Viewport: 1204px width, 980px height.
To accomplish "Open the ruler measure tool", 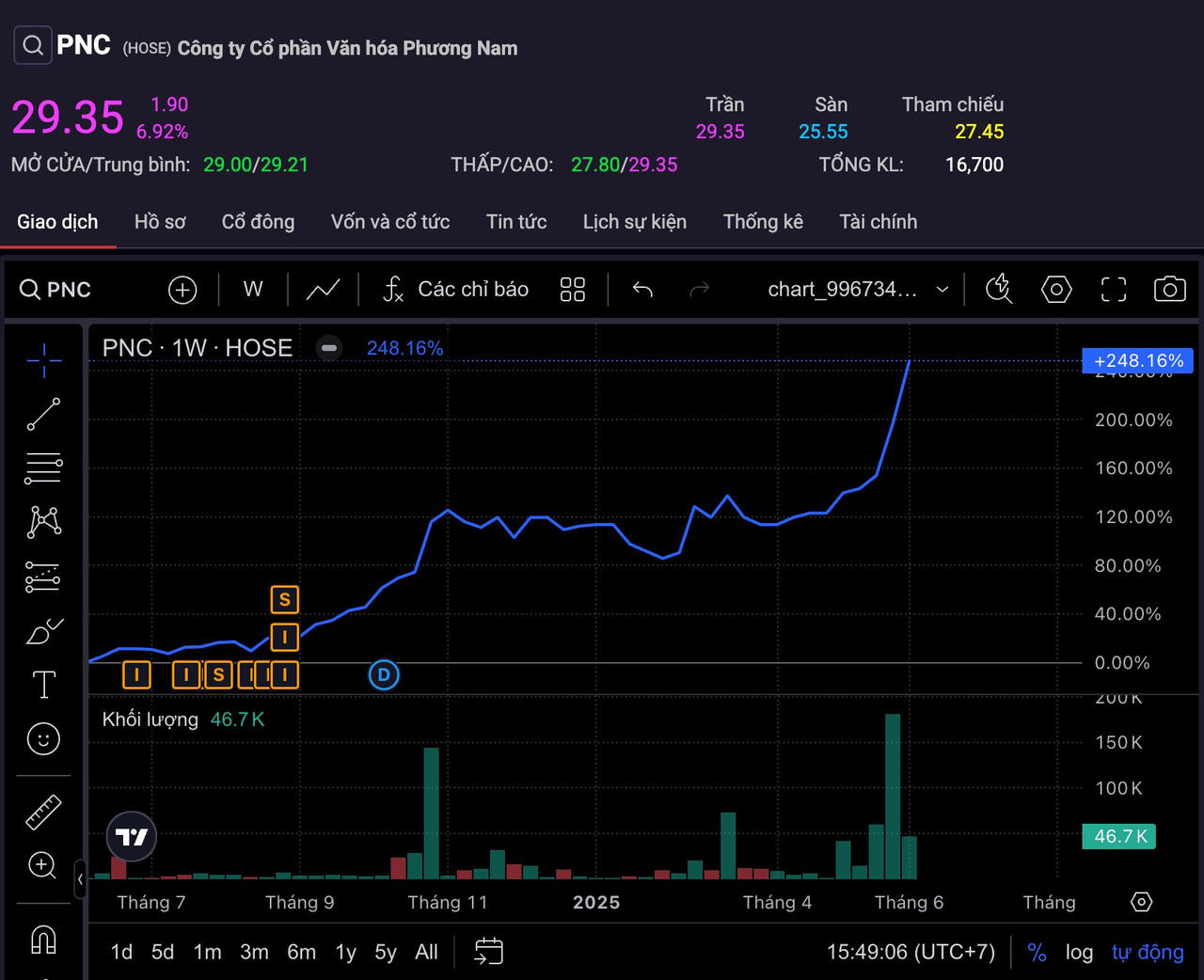I will pyautogui.click(x=43, y=812).
